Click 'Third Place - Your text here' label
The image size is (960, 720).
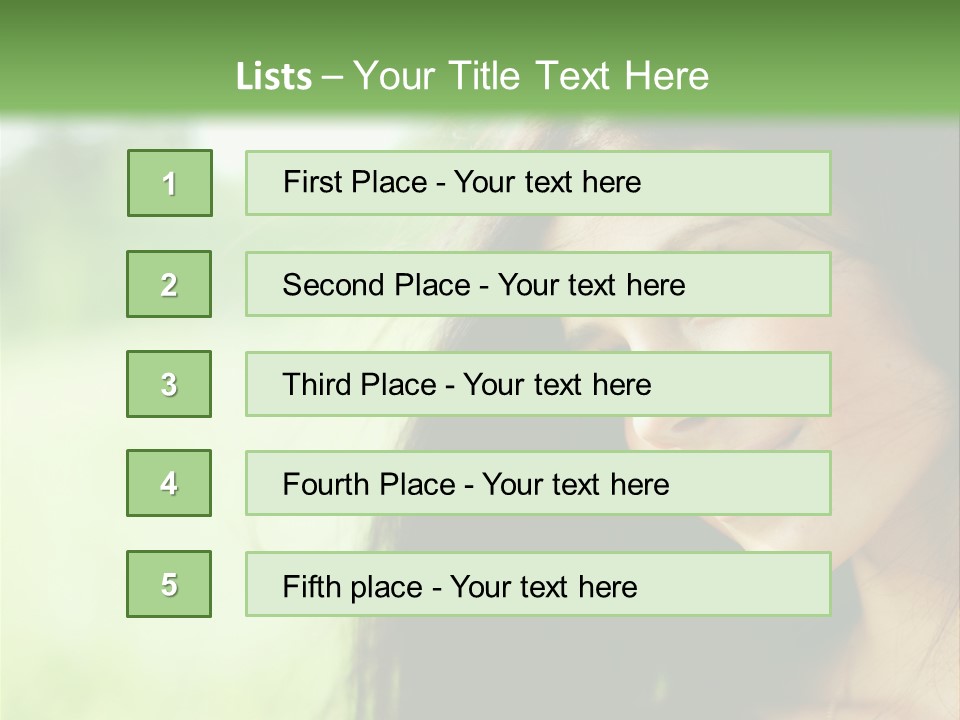pyautogui.click(x=467, y=384)
